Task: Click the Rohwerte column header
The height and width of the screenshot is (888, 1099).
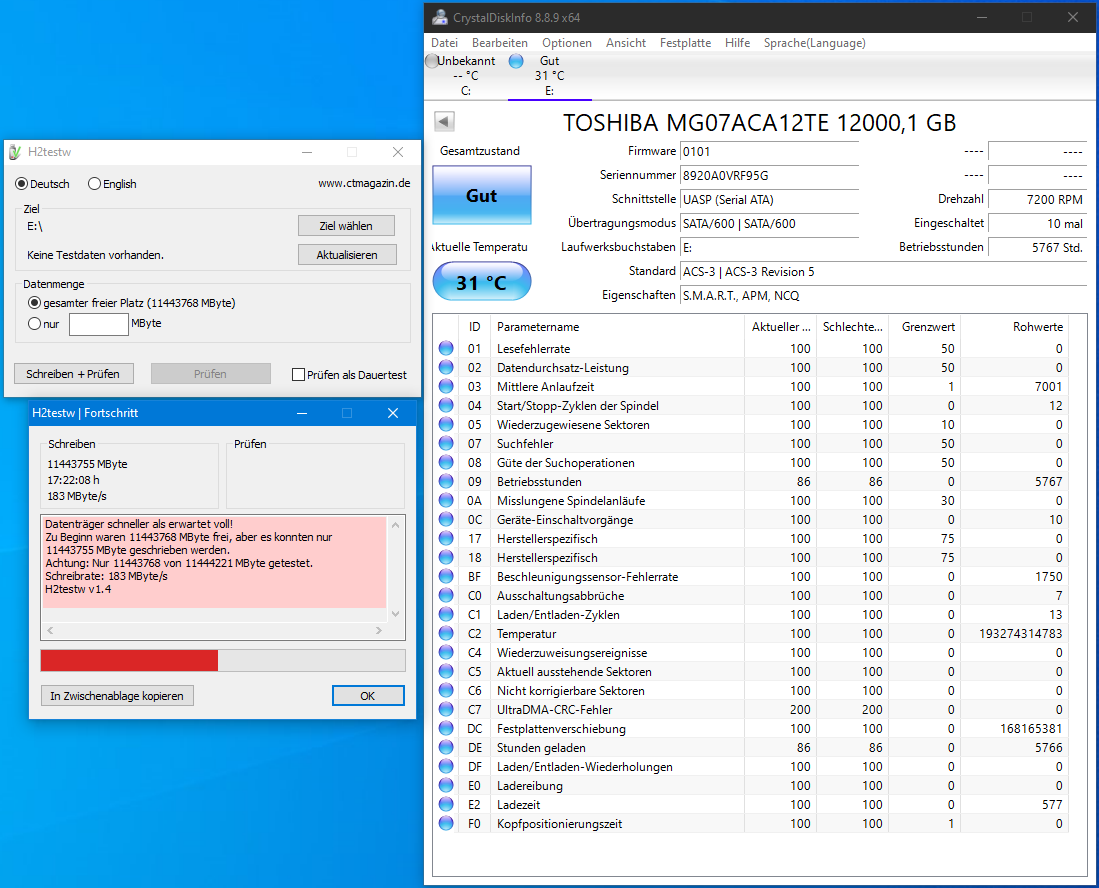Action: coord(1013,327)
